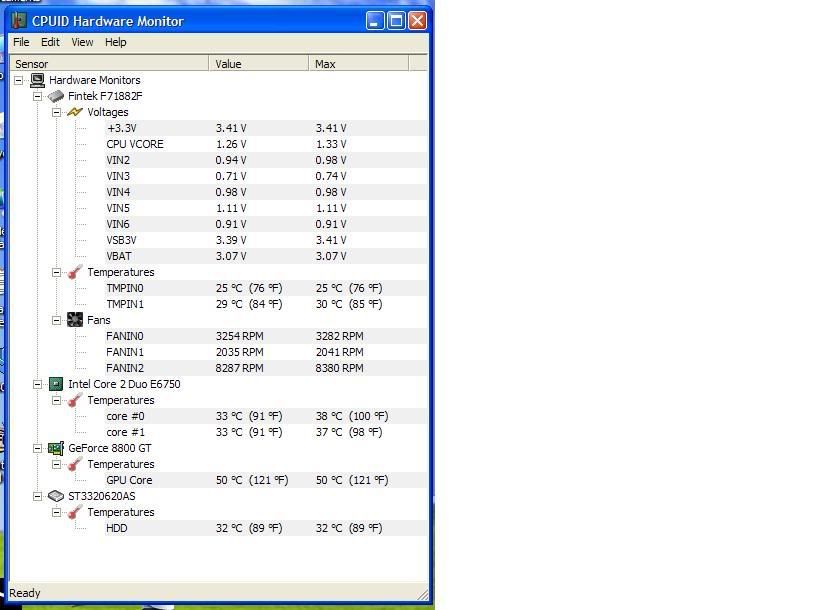Image resolution: width=840 pixels, height=610 pixels.
Task: Click the Hardware Monitors computer icon
Action: tap(37, 80)
